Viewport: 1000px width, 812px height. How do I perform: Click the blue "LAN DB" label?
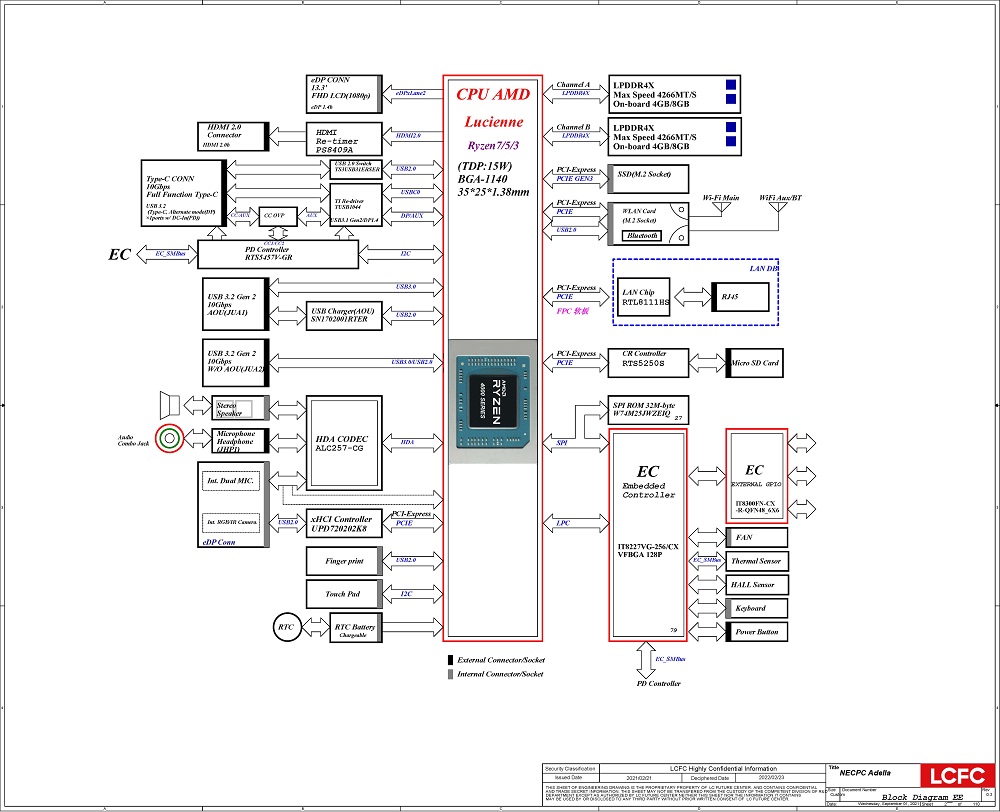763,269
